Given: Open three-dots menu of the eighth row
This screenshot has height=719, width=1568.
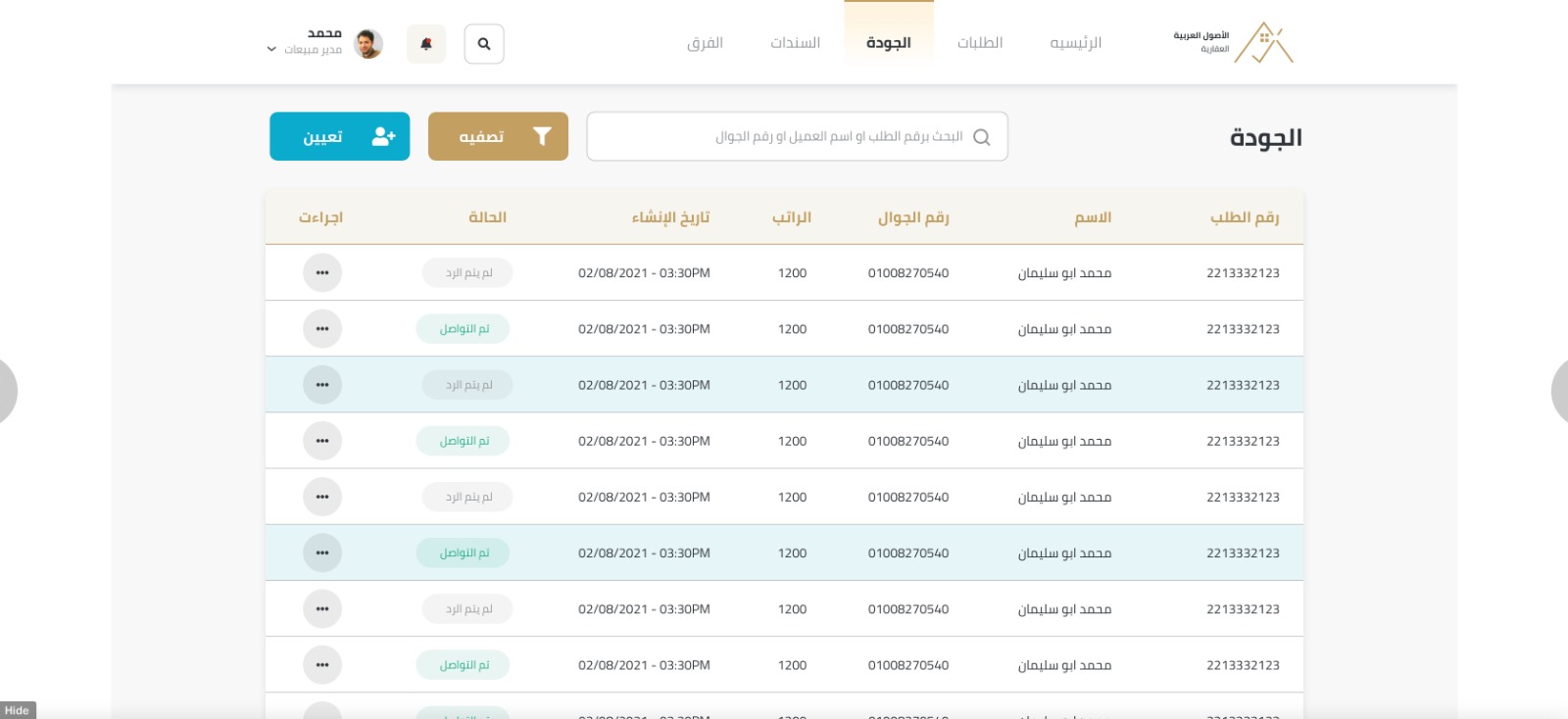Looking at the screenshot, I should 322,665.
